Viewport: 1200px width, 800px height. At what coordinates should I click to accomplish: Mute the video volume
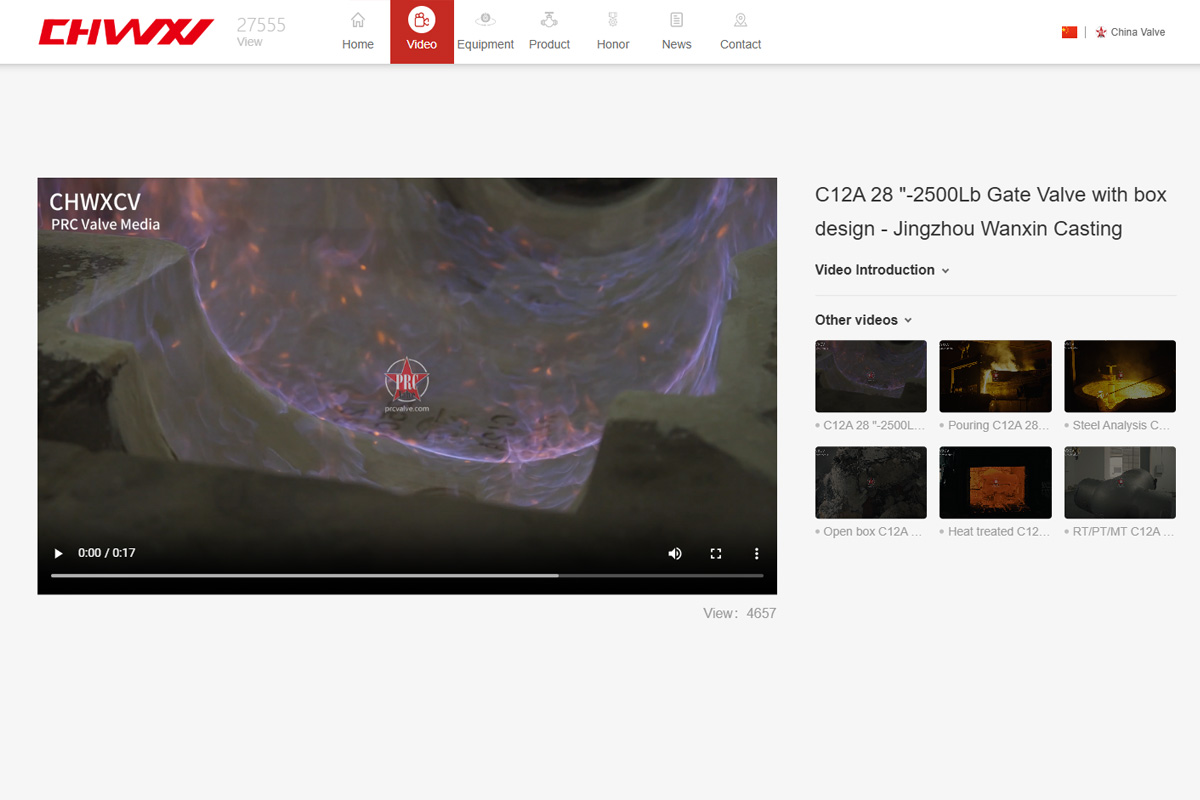click(675, 553)
